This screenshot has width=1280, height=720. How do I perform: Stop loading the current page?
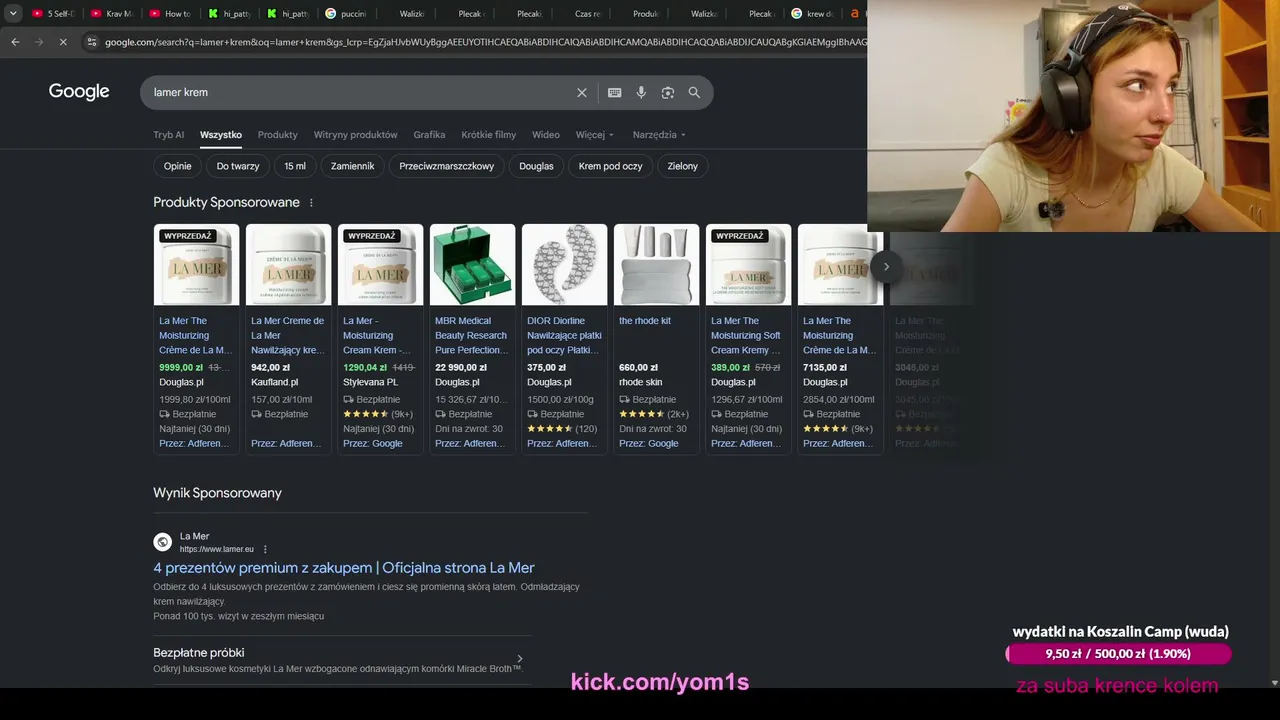click(x=62, y=42)
